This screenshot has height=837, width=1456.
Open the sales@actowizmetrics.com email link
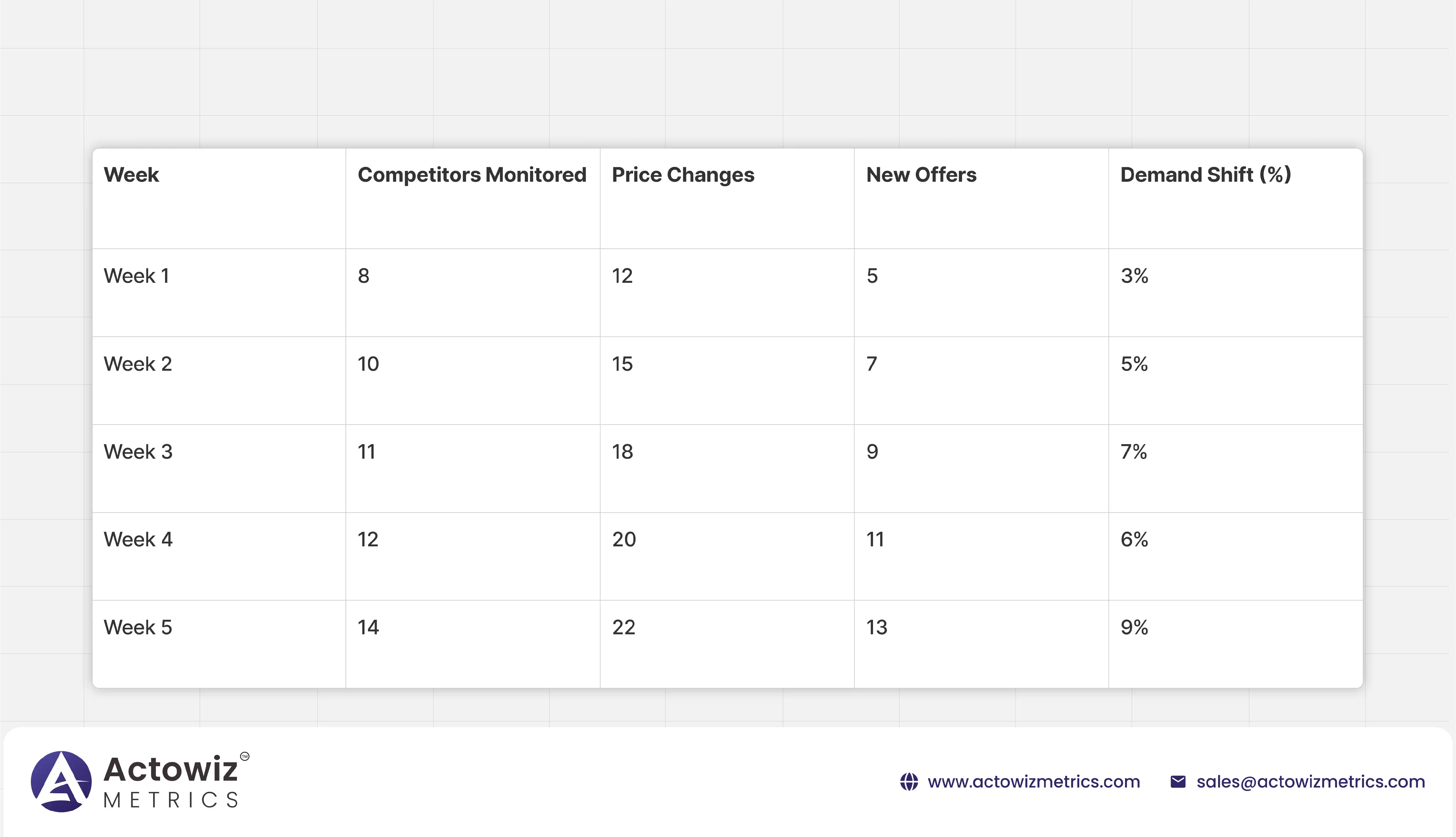click(x=1311, y=782)
